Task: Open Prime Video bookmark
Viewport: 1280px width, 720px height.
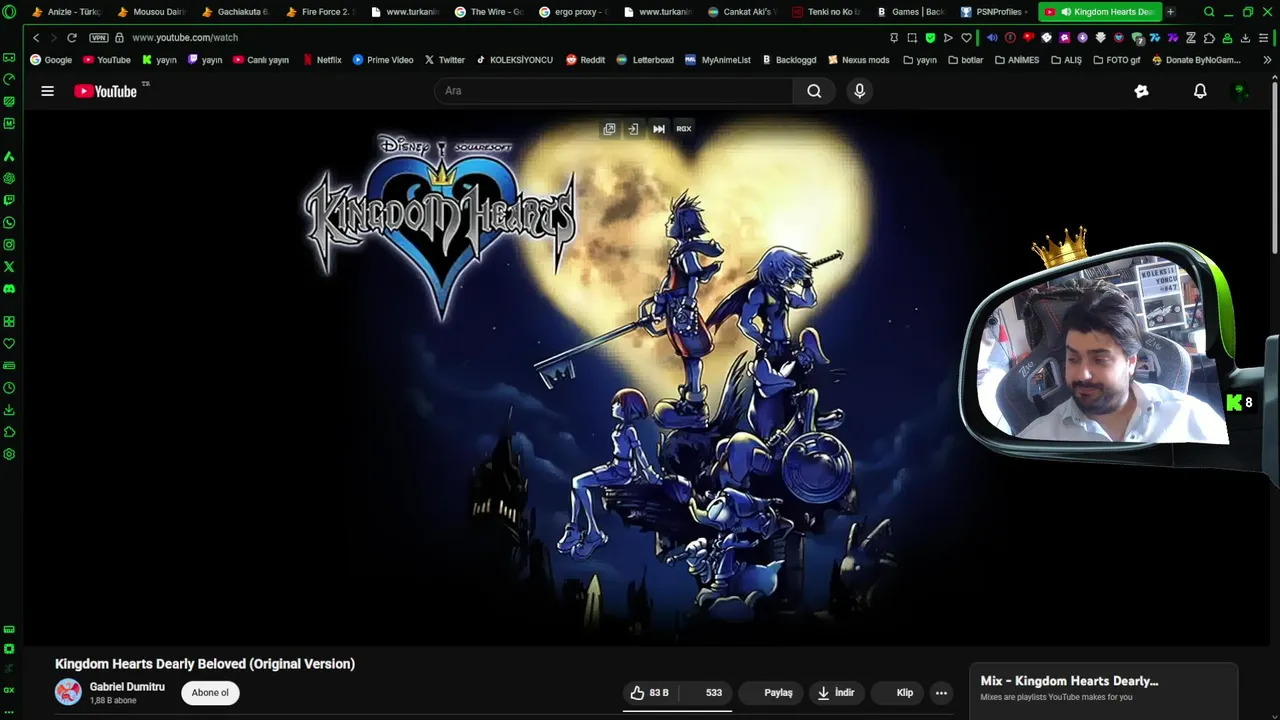Action: [x=383, y=60]
